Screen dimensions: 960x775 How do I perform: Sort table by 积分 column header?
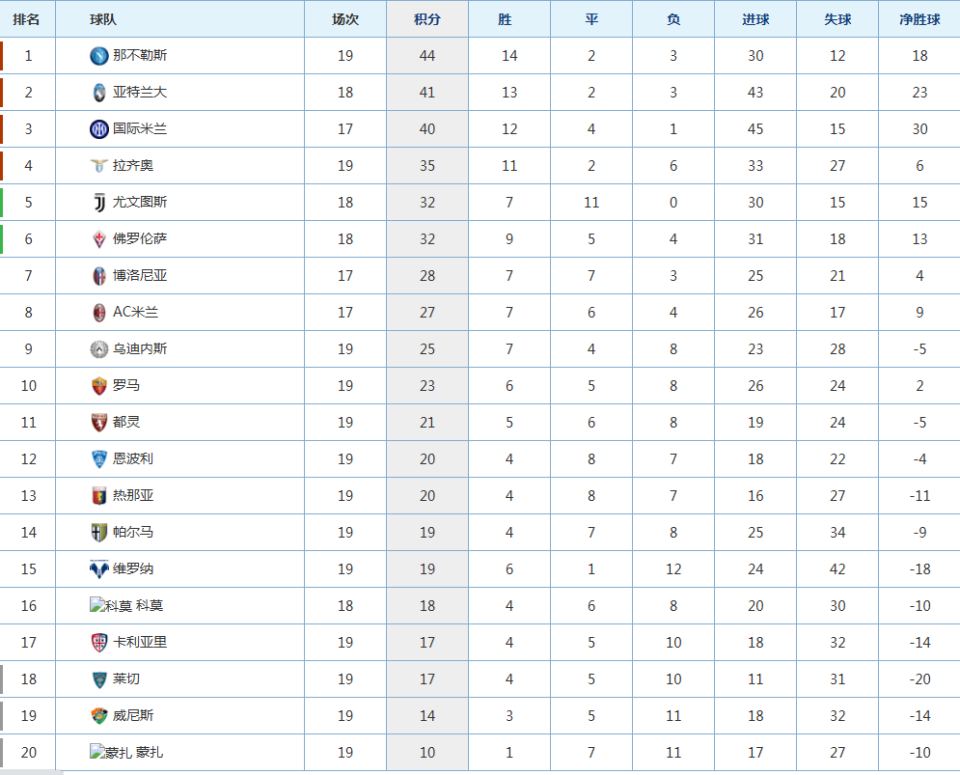pos(427,19)
